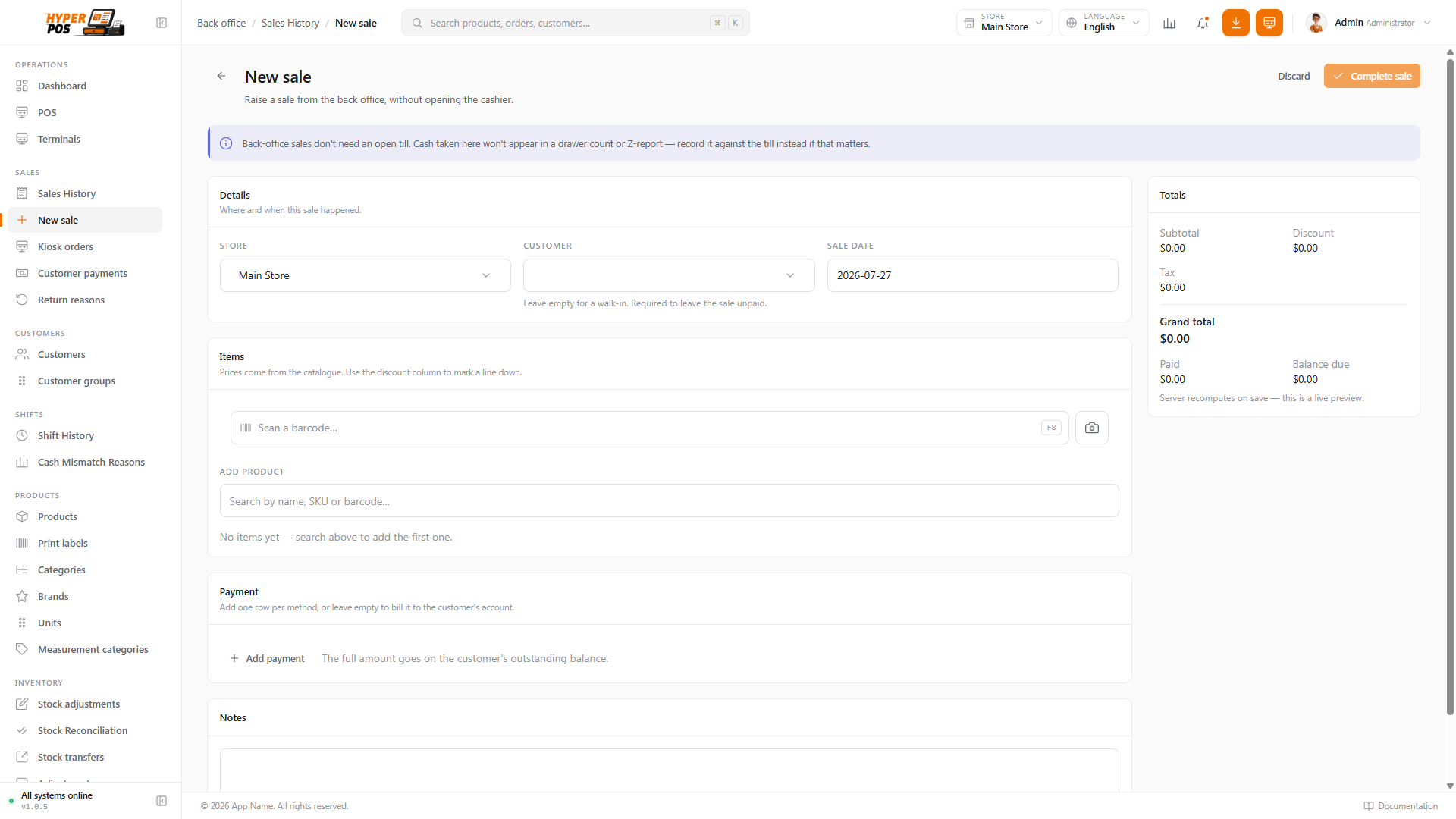Go back using the arrow beside New sale
Screen dimensions: 1456x819
tap(221, 76)
